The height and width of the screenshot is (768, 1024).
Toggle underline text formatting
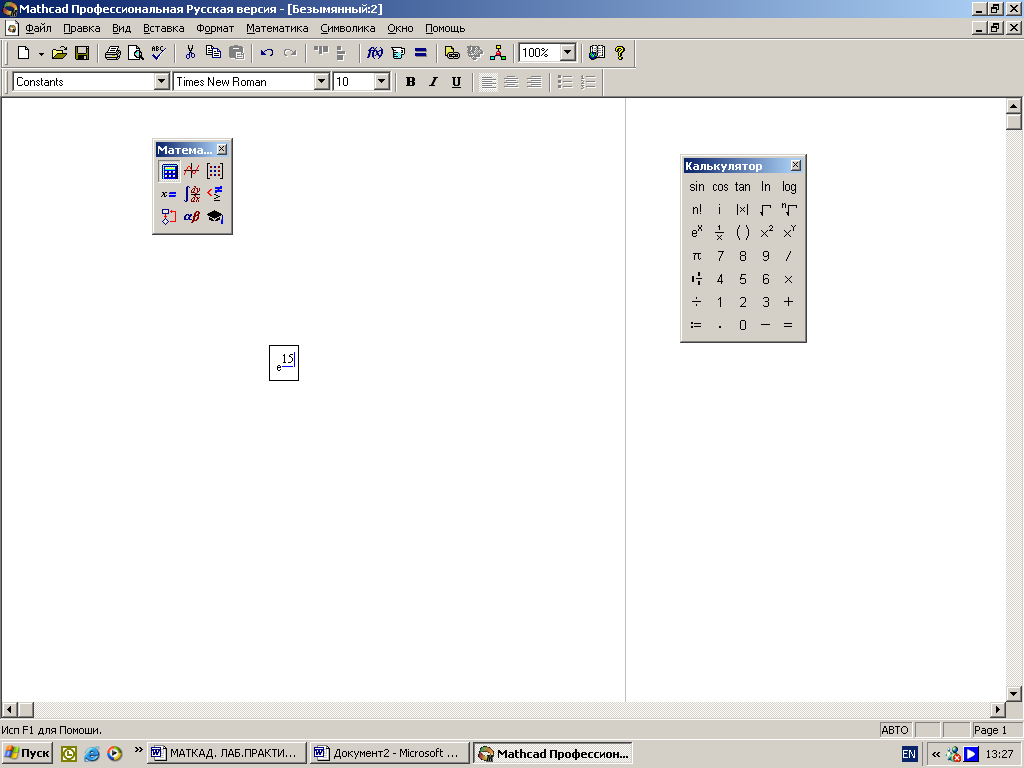456,82
